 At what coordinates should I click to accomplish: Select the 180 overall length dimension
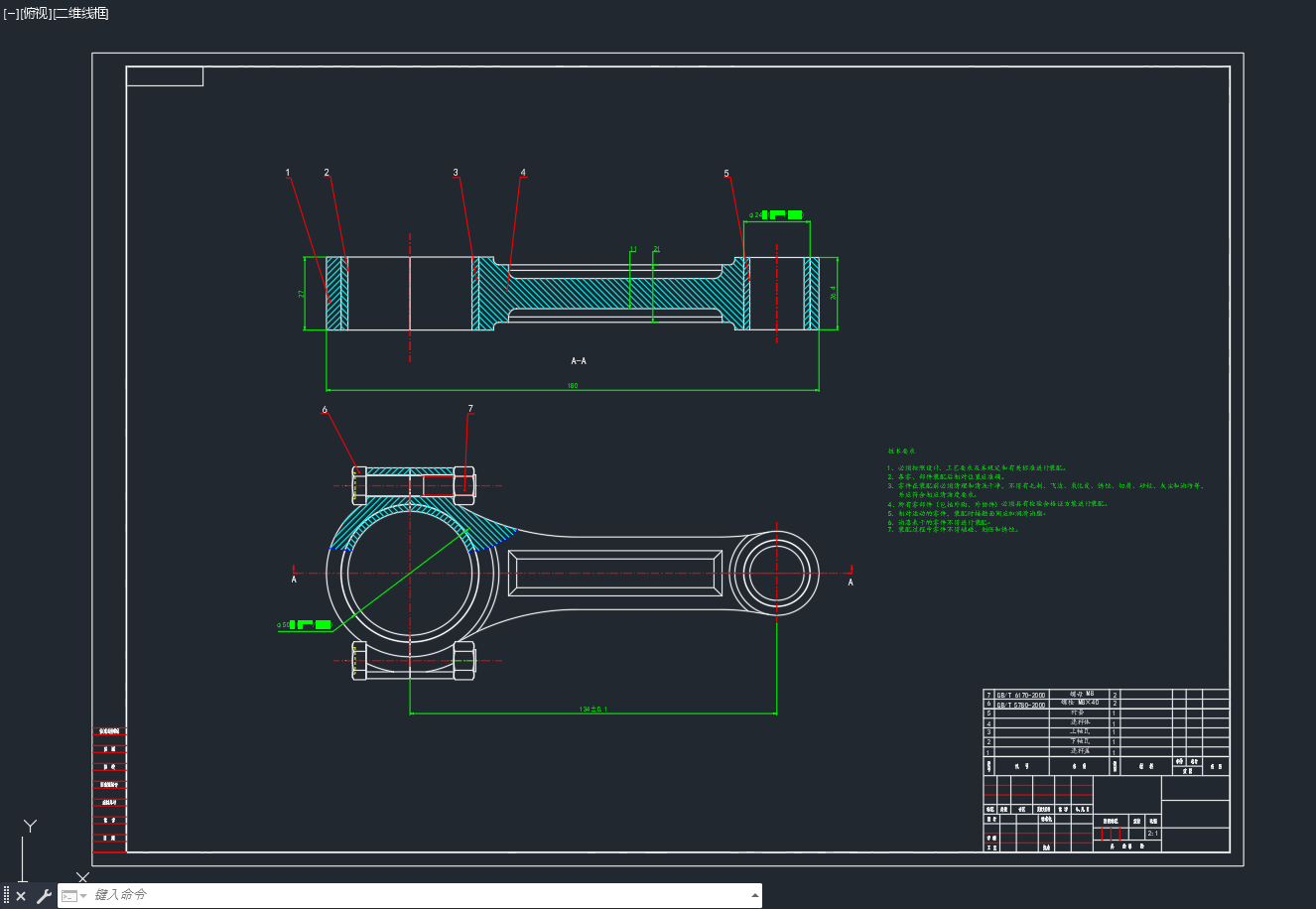[573, 386]
